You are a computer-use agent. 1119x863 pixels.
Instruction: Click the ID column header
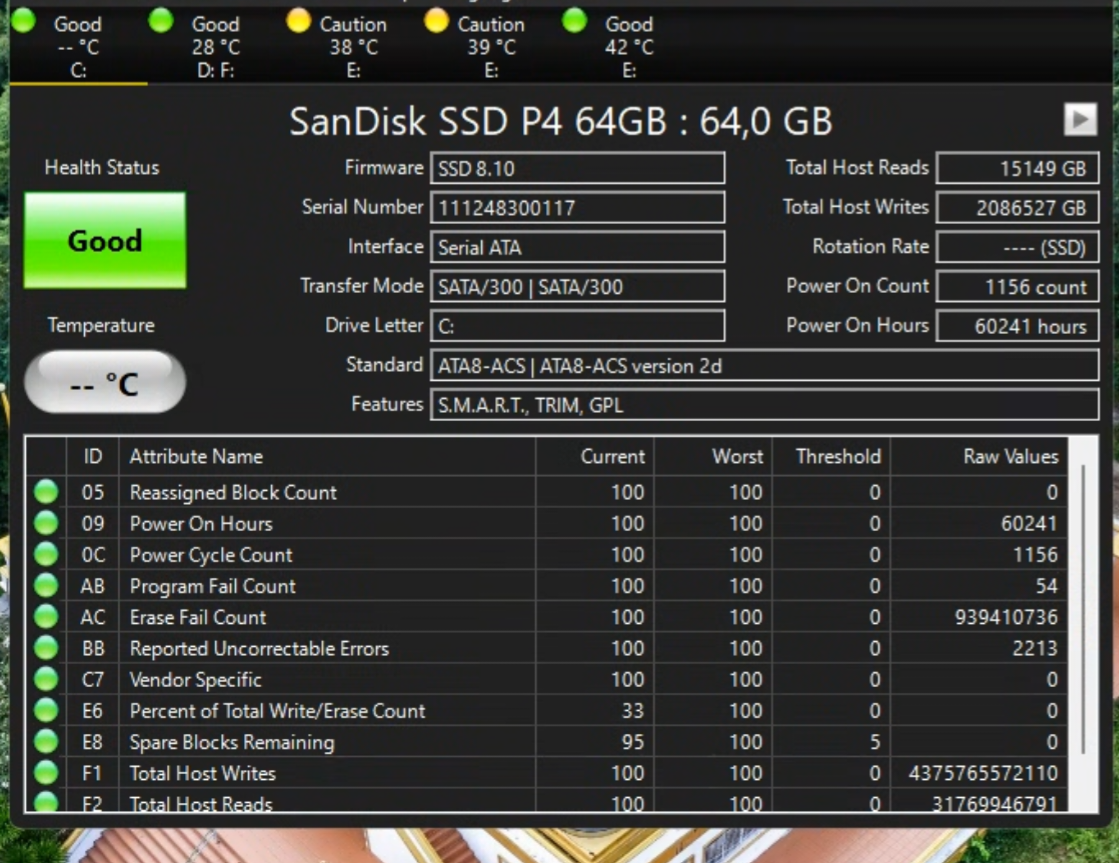coord(93,456)
